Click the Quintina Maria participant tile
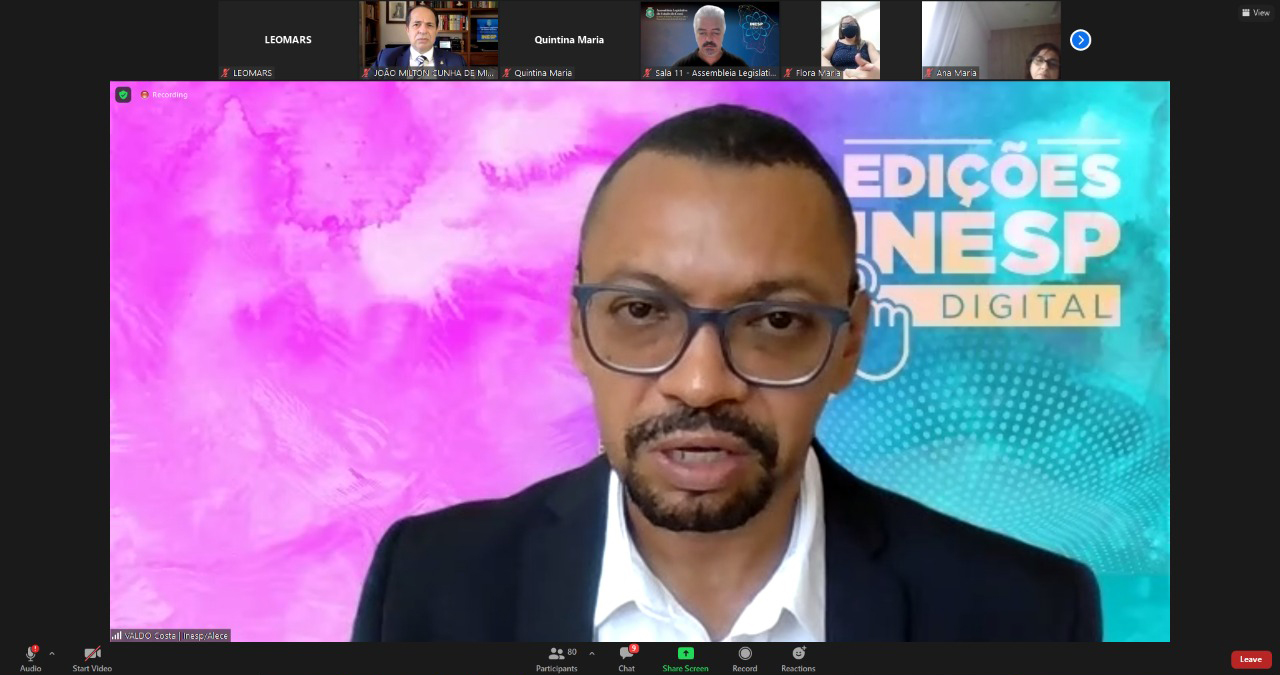This screenshot has height=675, width=1280. (x=569, y=40)
